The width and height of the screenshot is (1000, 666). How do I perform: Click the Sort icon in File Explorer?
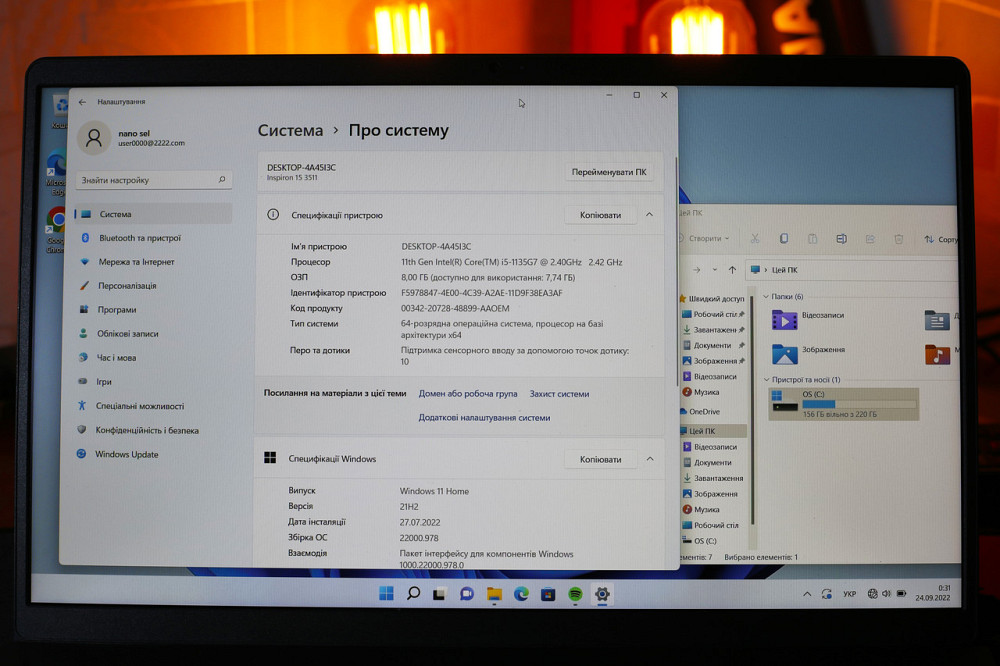click(x=931, y=239)
